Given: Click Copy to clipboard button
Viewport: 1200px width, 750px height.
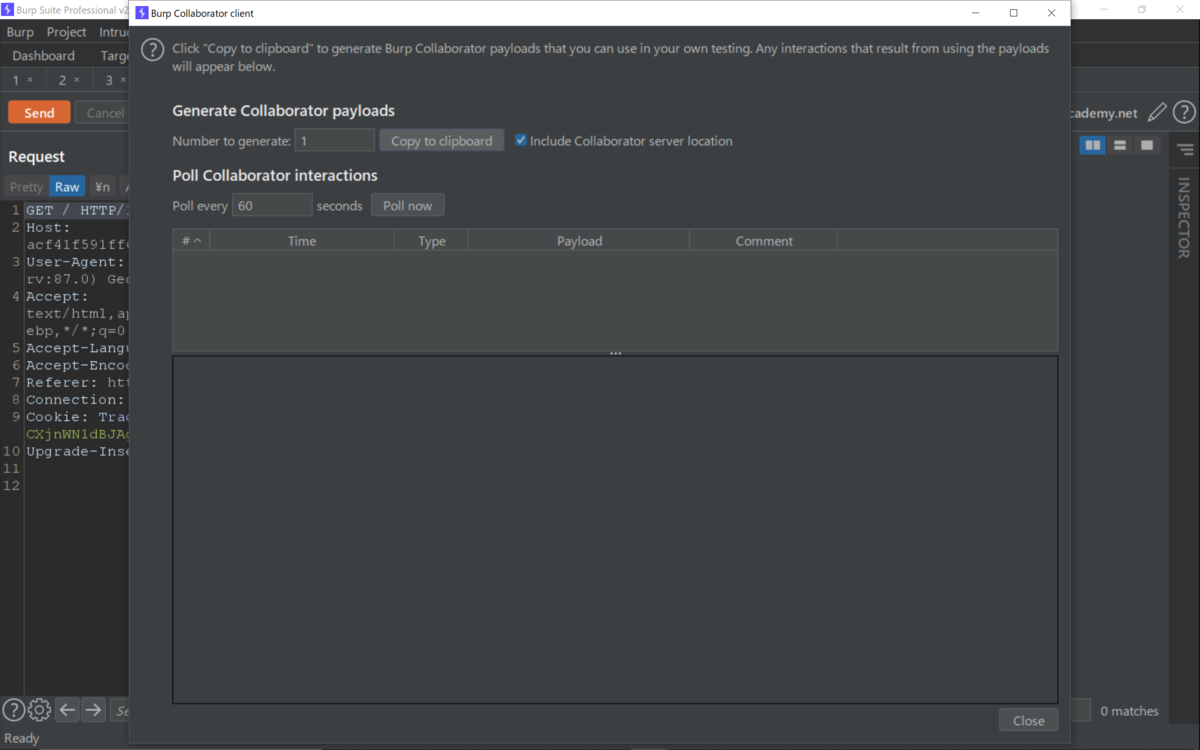Looking at the screenshot, I should (x=442, y=141).
